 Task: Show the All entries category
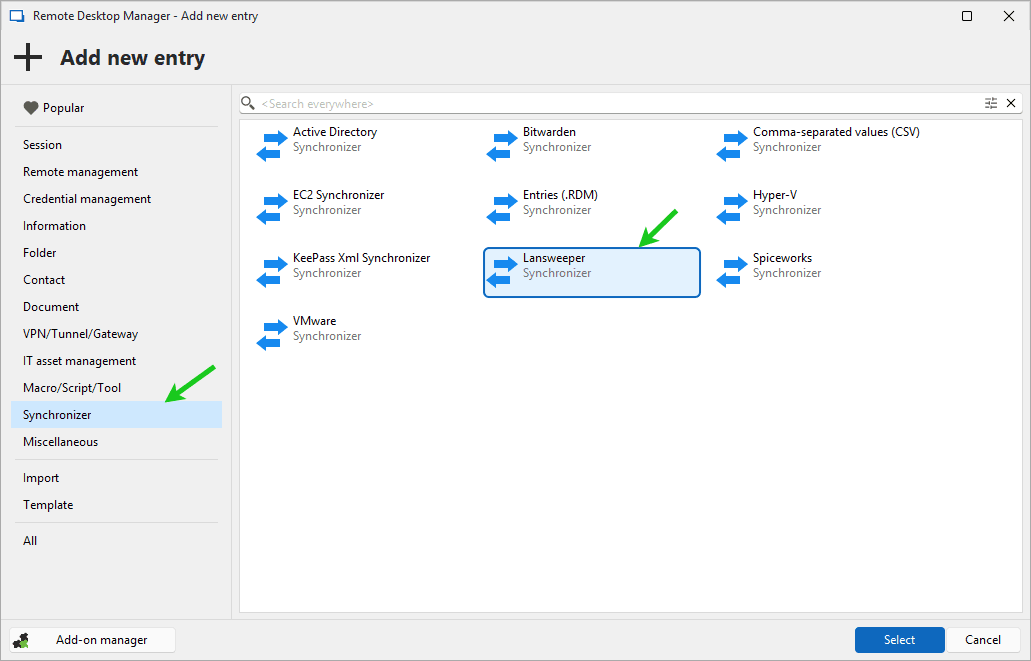(30, 541)
